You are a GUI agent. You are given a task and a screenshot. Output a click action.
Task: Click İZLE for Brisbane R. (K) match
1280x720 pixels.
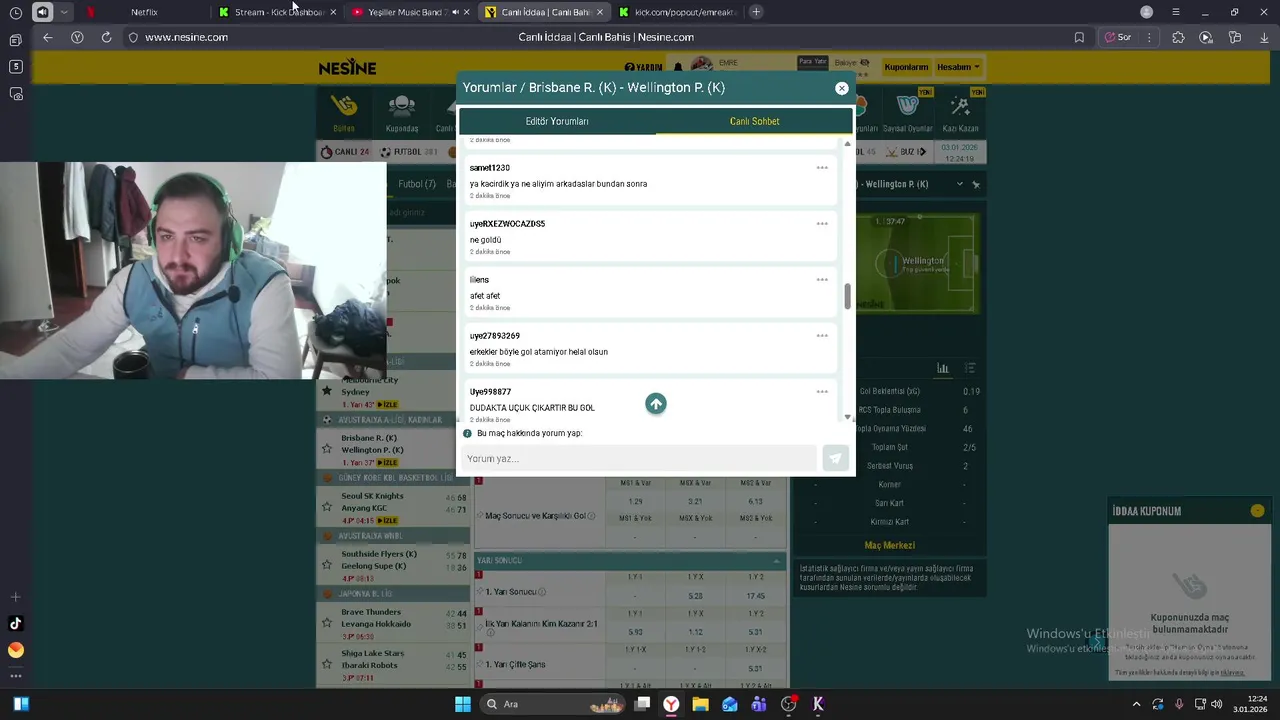388,462
